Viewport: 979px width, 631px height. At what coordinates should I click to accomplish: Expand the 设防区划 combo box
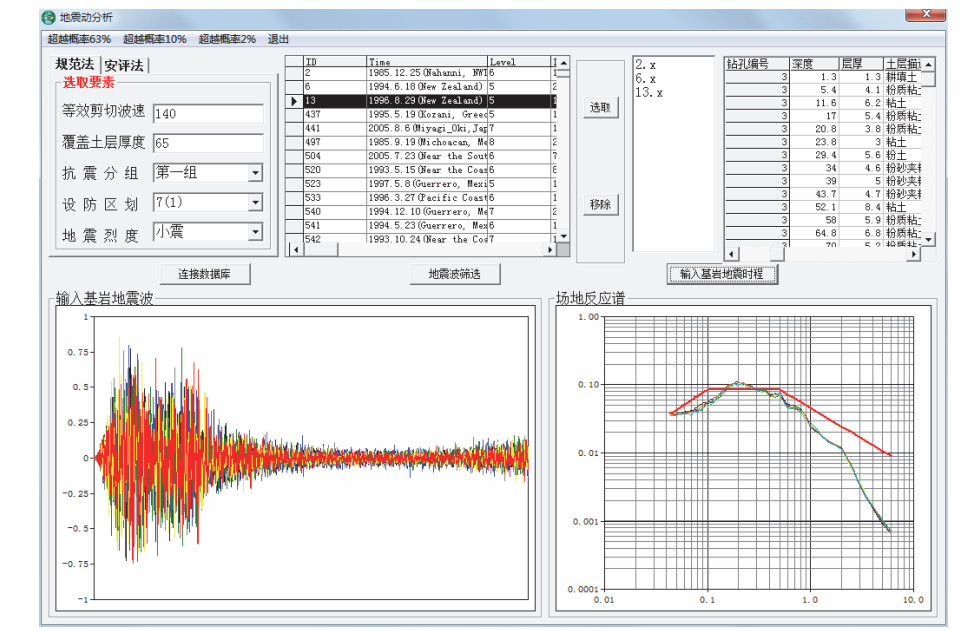pyautogui.click(x=255, y=202)
